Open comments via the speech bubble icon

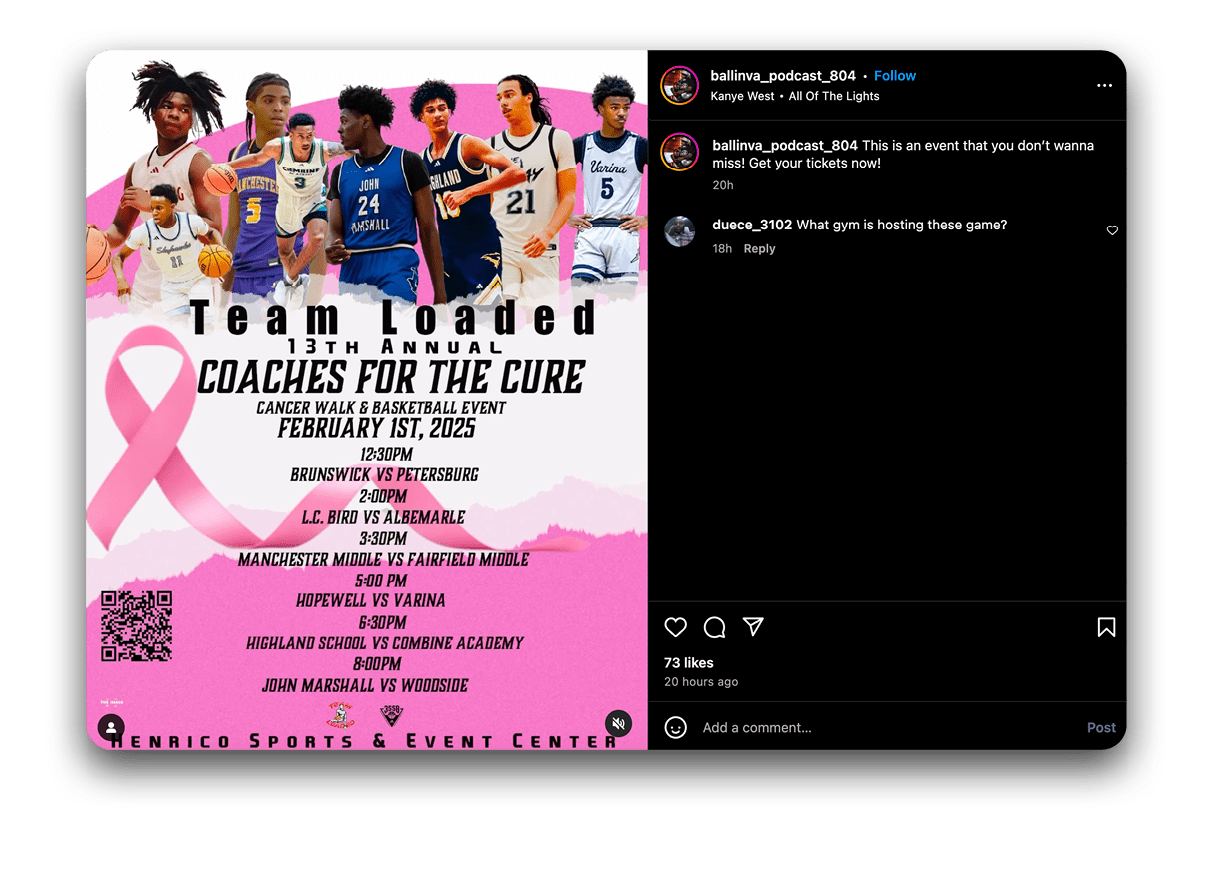714,627
